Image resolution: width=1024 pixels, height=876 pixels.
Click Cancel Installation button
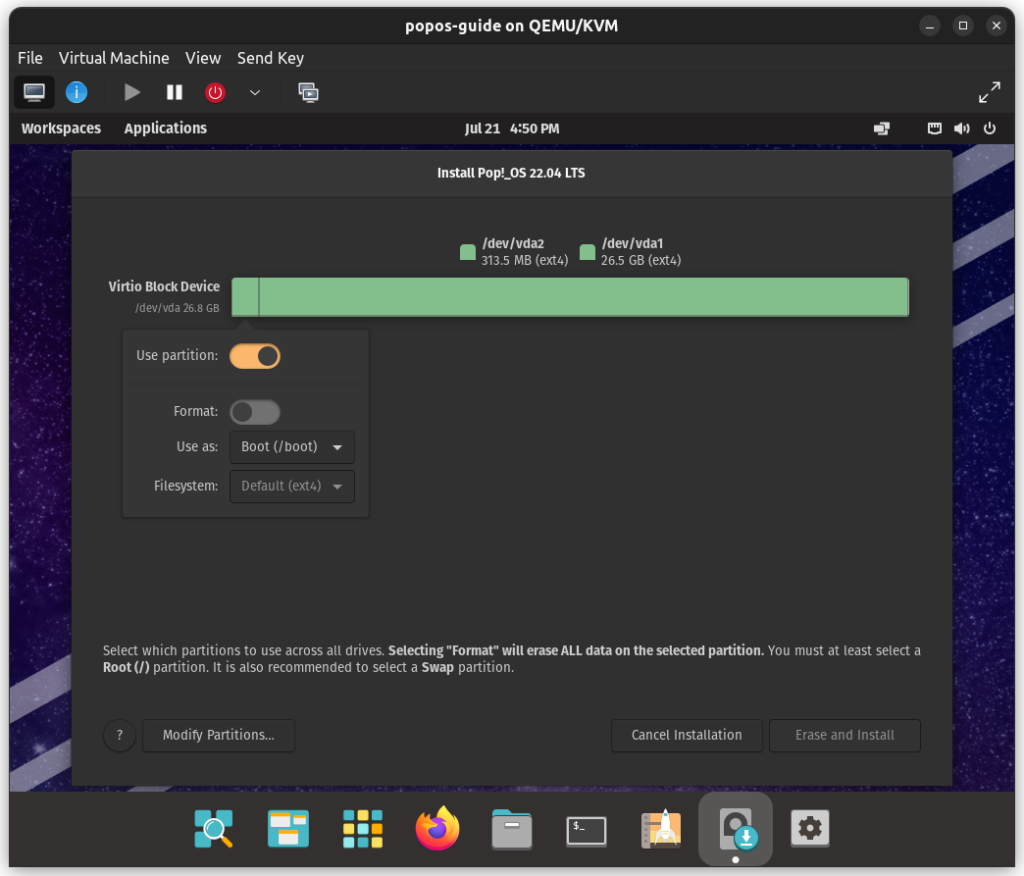[686, 736]
